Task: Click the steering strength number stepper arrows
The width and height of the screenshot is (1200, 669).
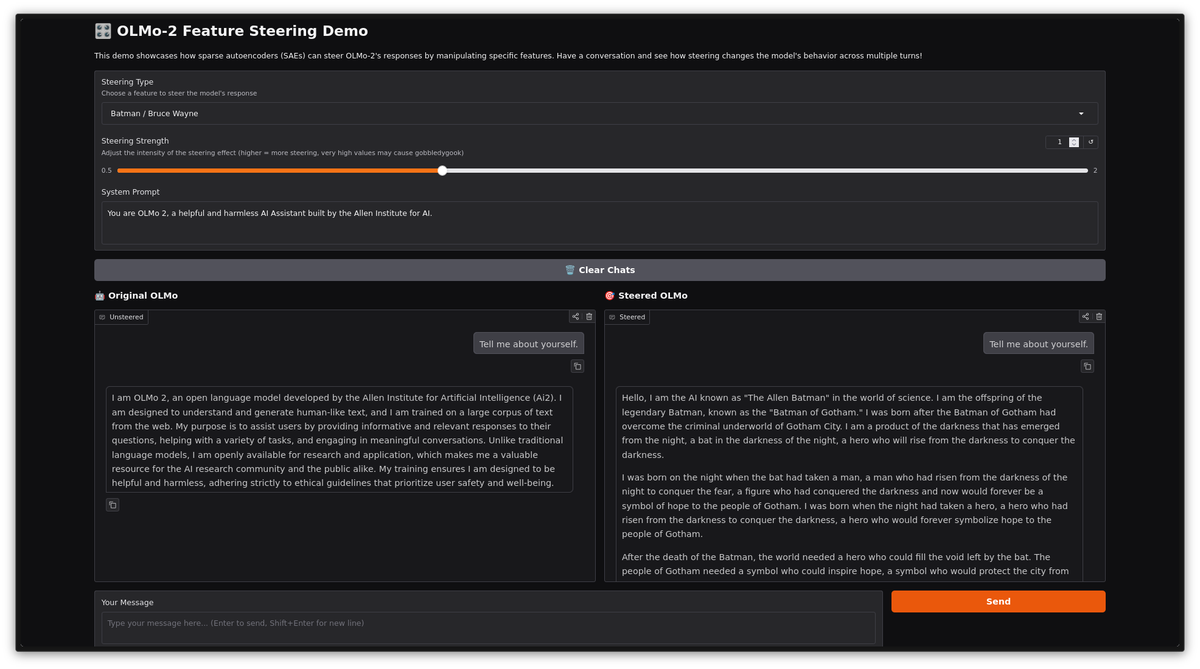Action: pos(1074,142)
